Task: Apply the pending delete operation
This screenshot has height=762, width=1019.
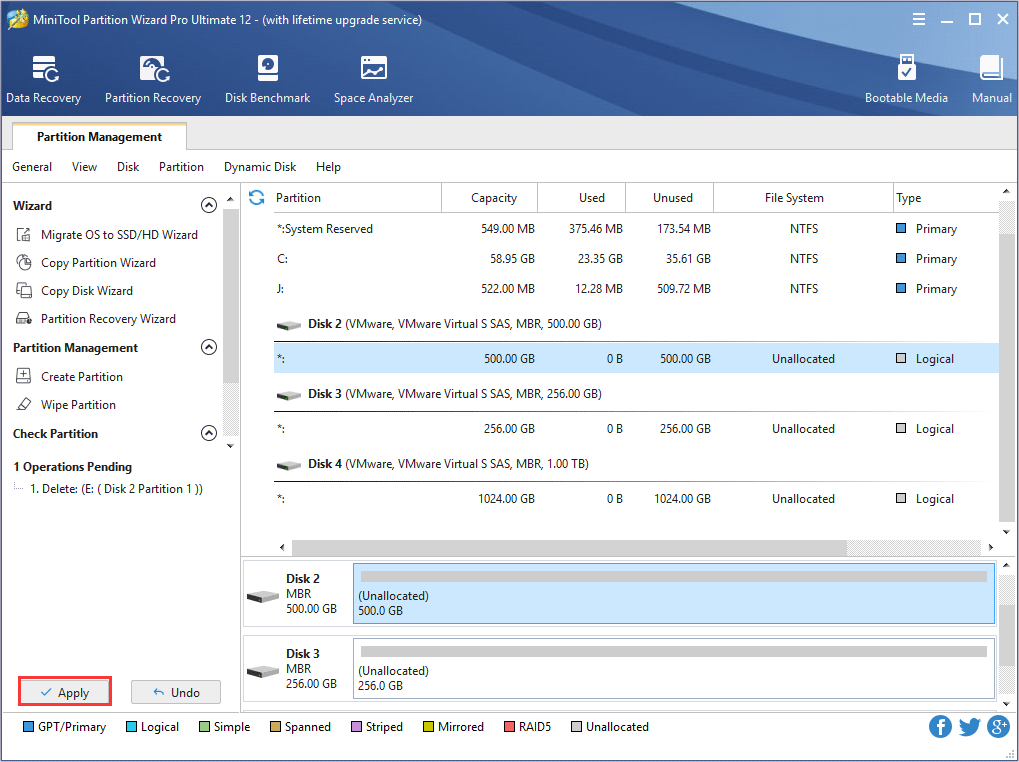Action: [64, 691]
